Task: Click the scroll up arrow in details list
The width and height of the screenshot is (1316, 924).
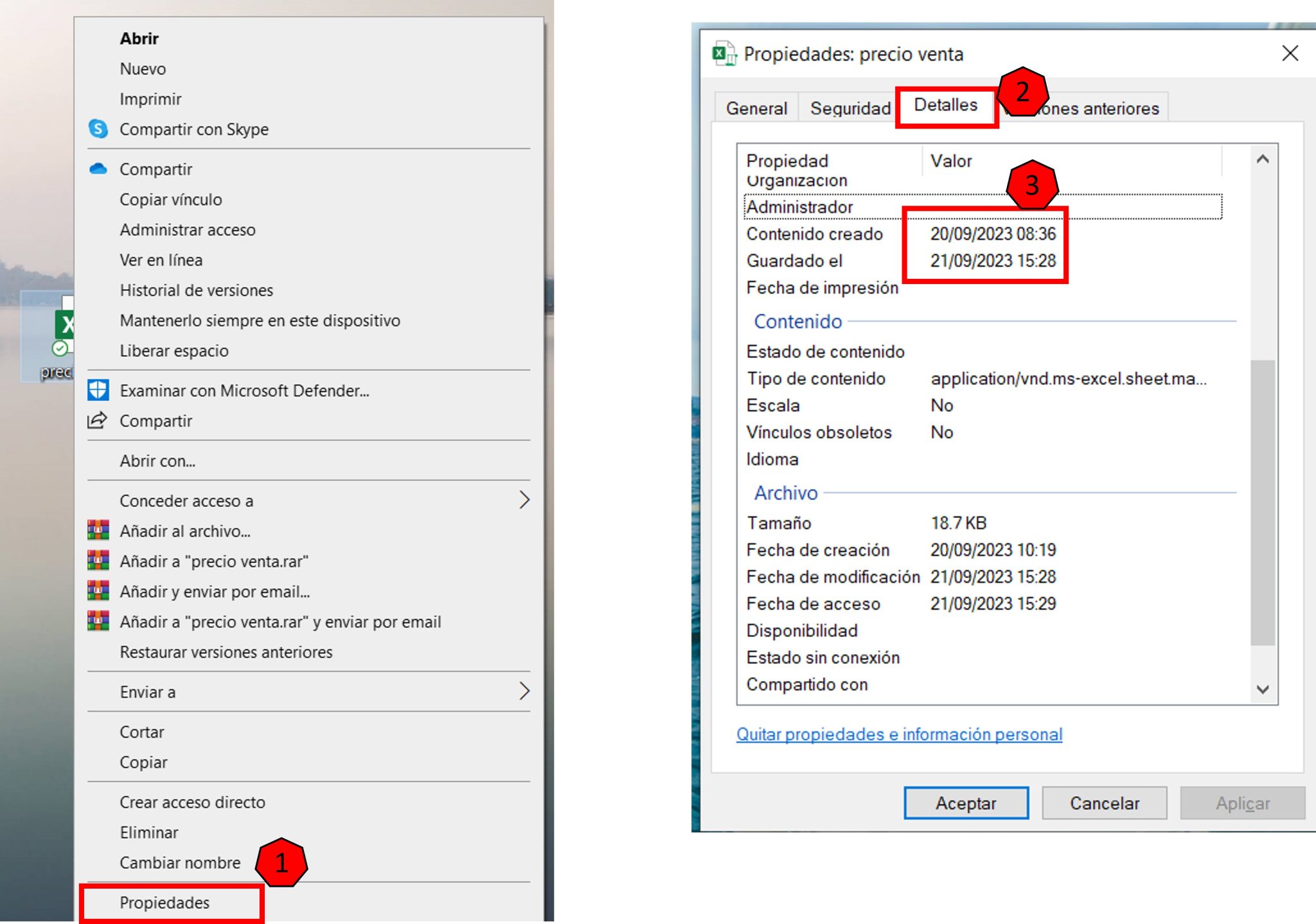Action: coord(1262,159)
